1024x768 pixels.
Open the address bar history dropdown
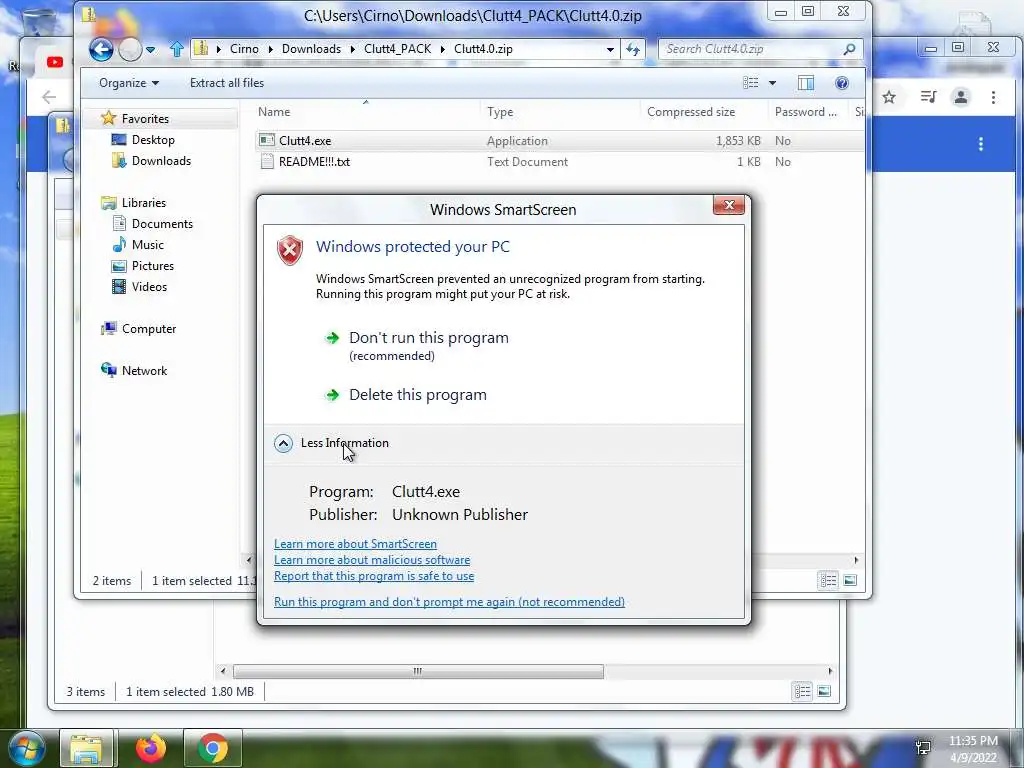(x=610, y=49)
